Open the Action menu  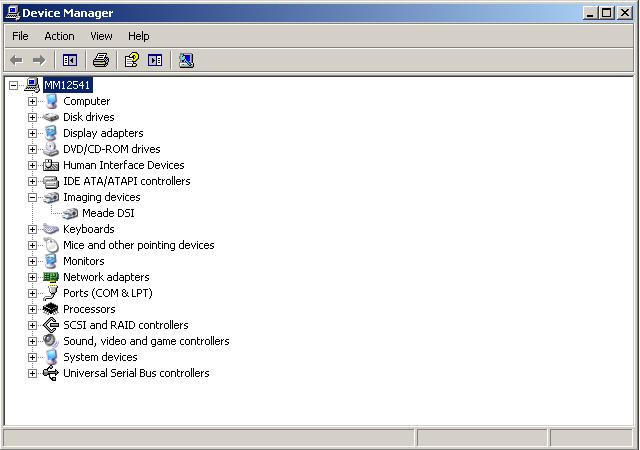(x=59, y=36)
